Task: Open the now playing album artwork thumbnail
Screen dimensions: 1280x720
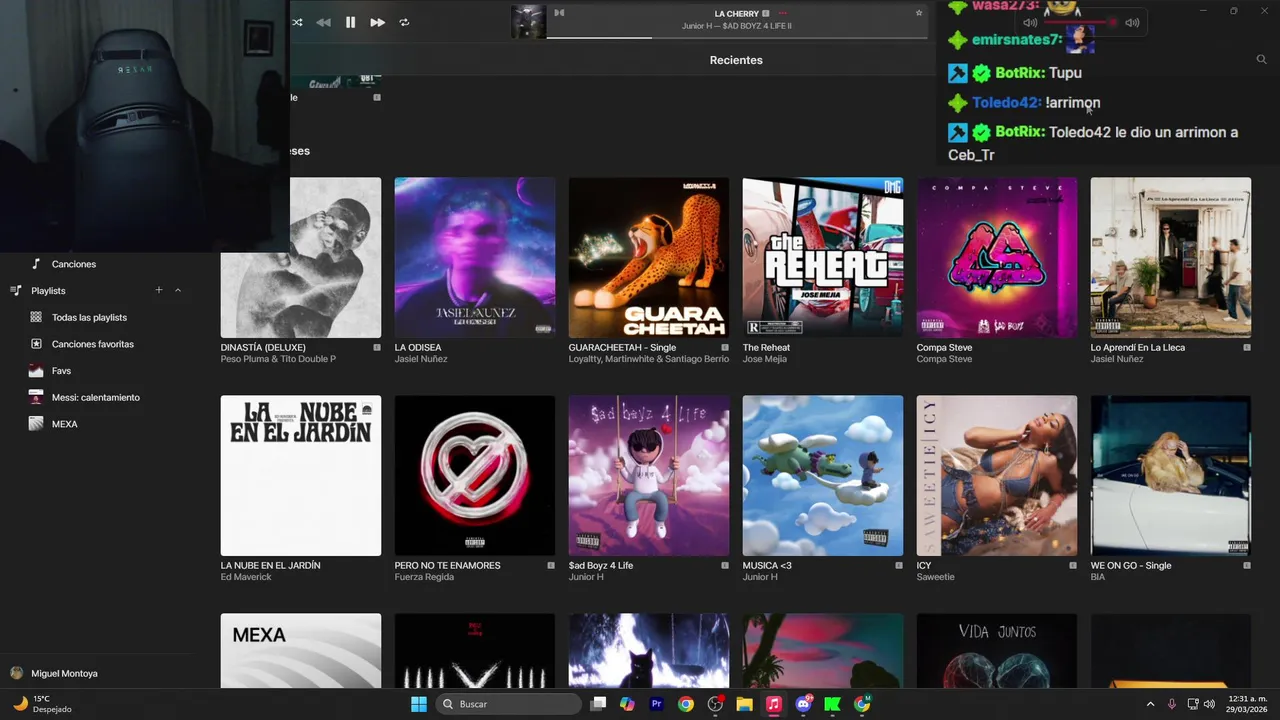Action: pyautogui.click(x=528, y=22)
